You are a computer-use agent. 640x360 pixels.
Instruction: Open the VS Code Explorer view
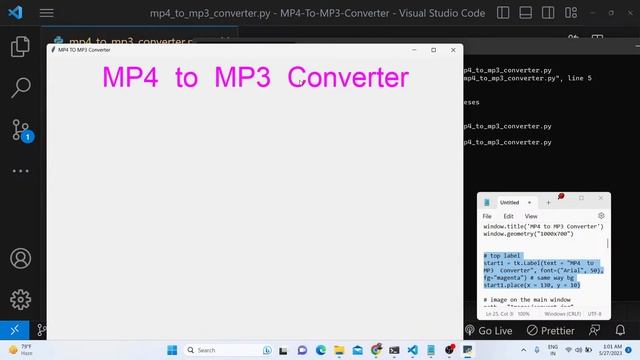tap(20, 46)
